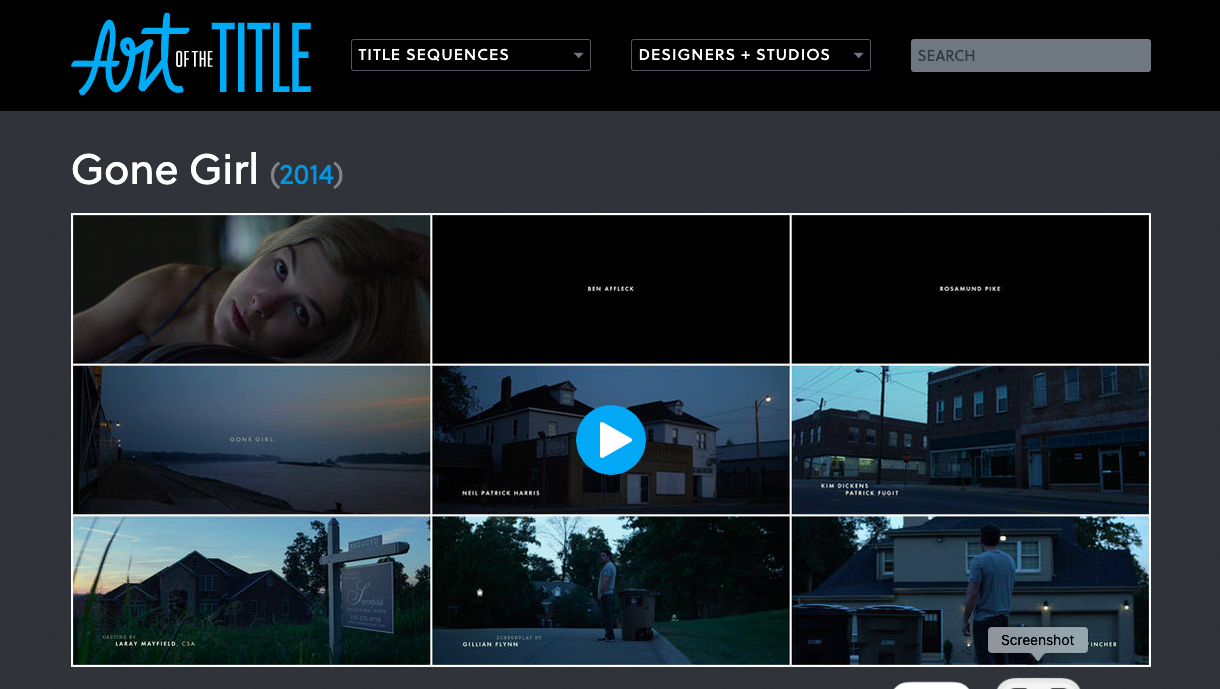Click the Search input field

[1031, 55]
